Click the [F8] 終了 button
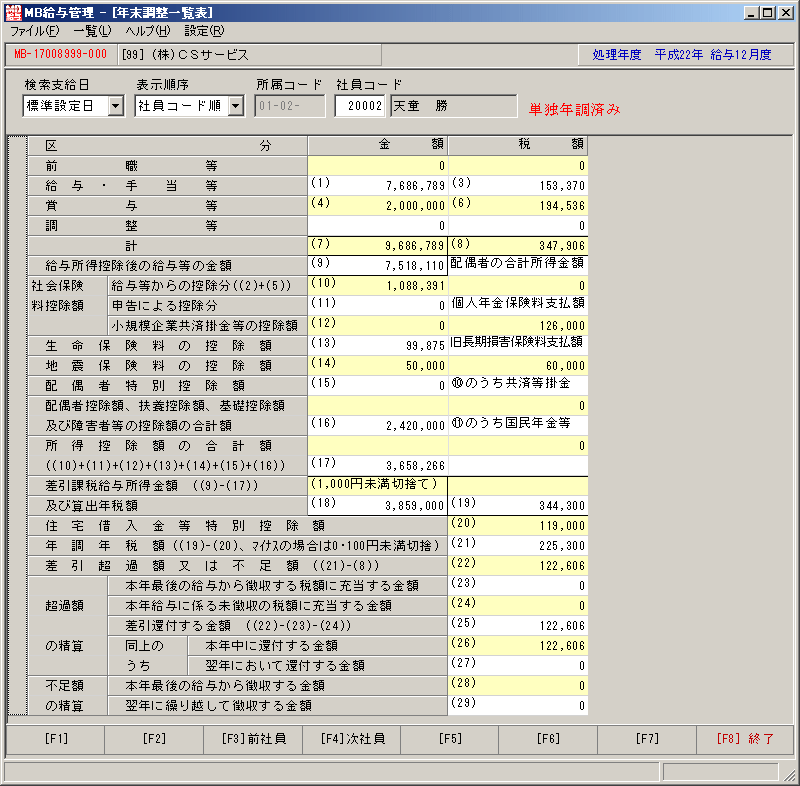The height and width of the screenshot is (786, 800). point(745,739)
